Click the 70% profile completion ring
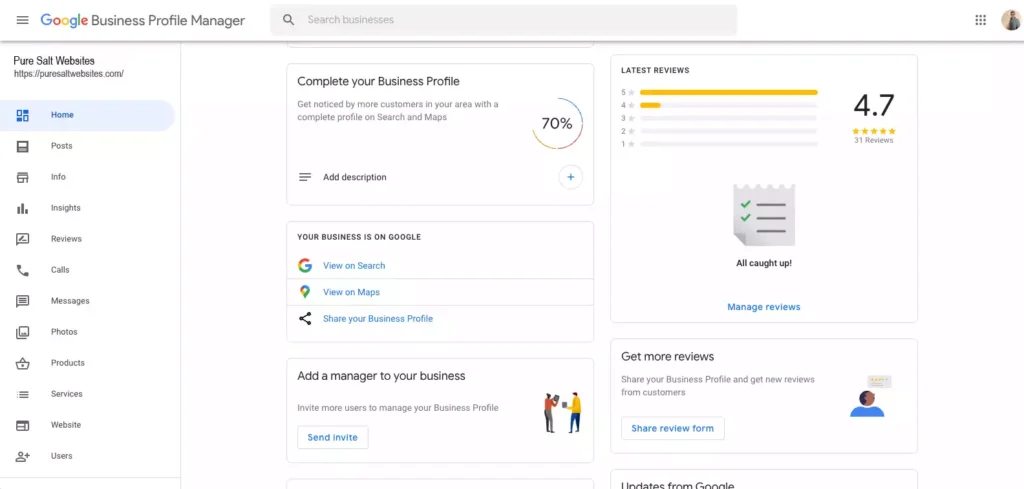The image size is (1024, 489). click(557, 123)
